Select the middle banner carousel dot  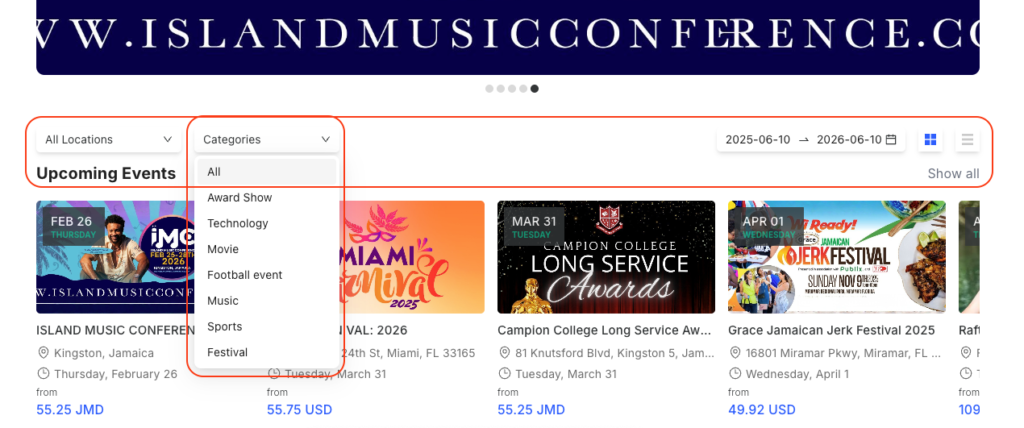[512, 89]
